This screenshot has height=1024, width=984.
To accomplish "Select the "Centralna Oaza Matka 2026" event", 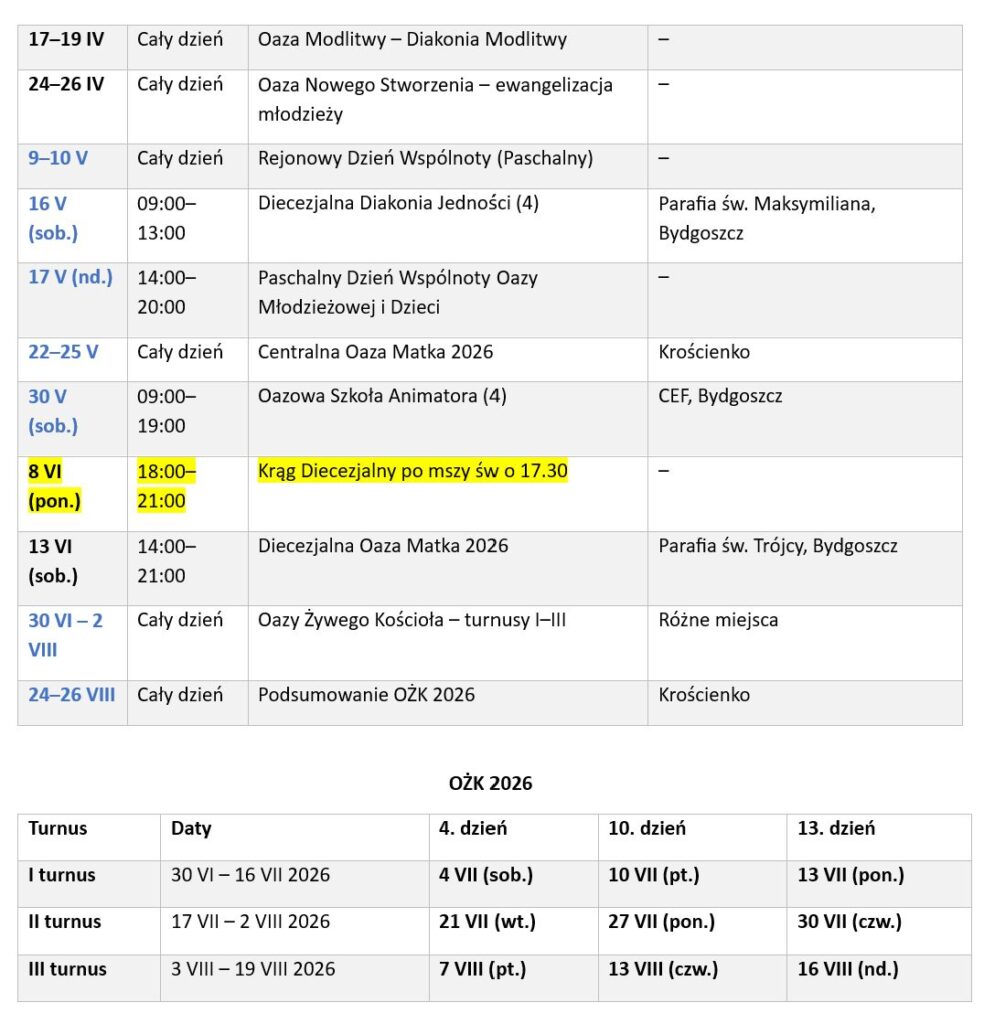I will point(375,352).
